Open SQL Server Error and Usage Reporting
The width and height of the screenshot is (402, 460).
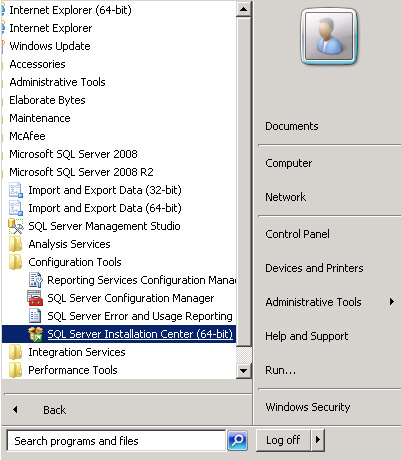click(x=140, y=316)
